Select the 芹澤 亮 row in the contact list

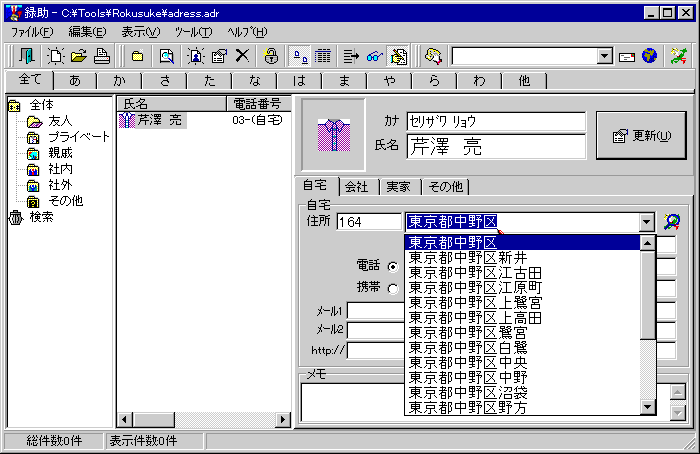pyautogui.click(x=153, y=120)
